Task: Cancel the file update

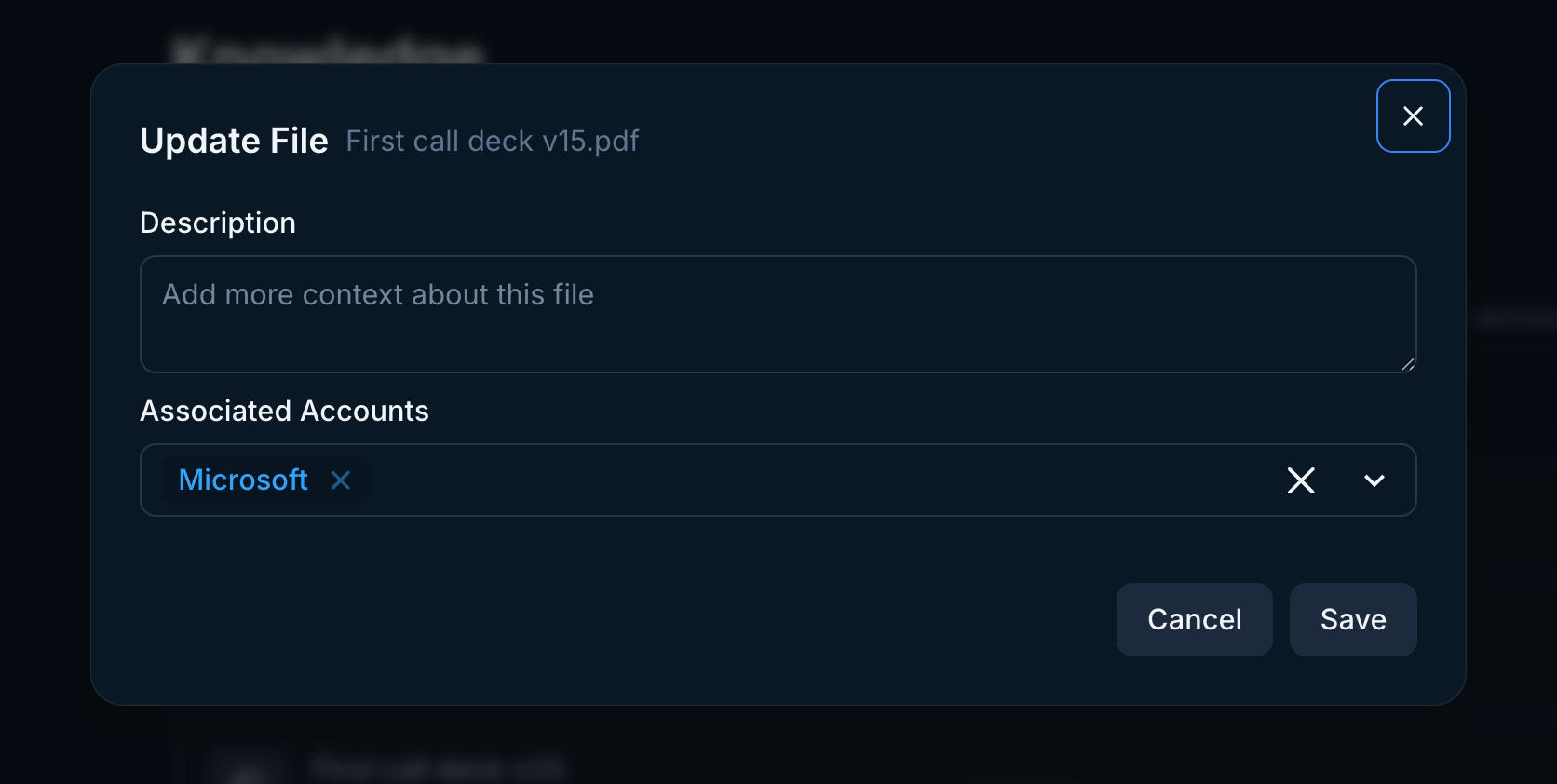Action: pyautogui.click(x=1194, y=619)
